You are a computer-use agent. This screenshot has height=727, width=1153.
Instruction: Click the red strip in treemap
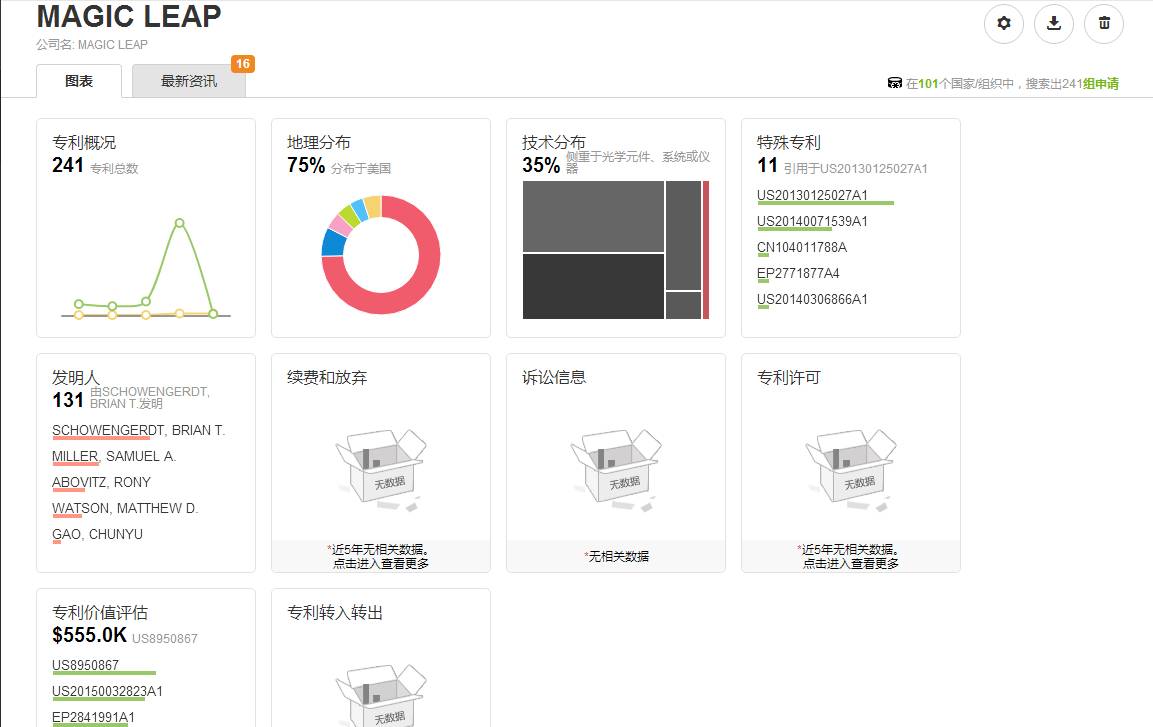[706, 250]
